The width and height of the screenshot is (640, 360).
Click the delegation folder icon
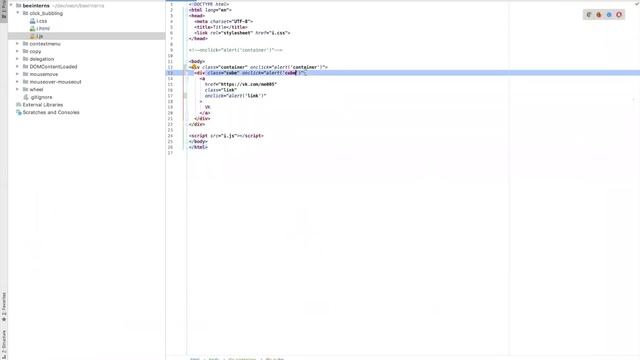[25, 59]
